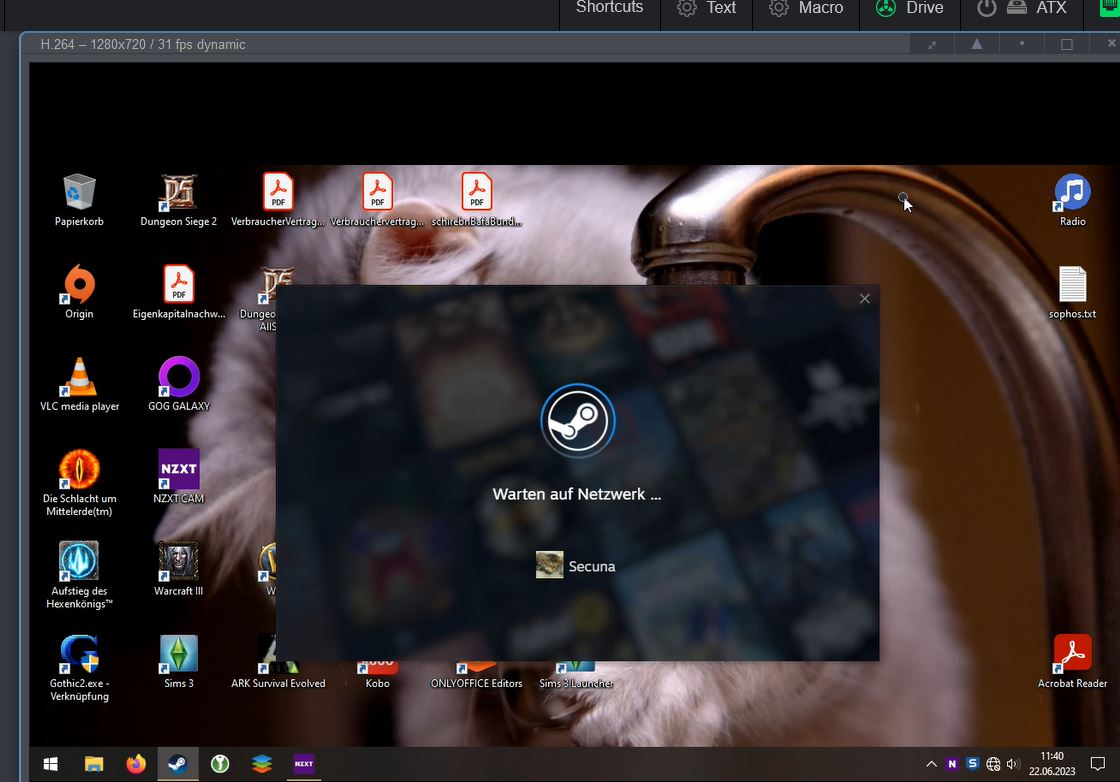Select the ONLYOFFICE Editors shortcut
Screen dimensions: 1120x782
(476, 676)
